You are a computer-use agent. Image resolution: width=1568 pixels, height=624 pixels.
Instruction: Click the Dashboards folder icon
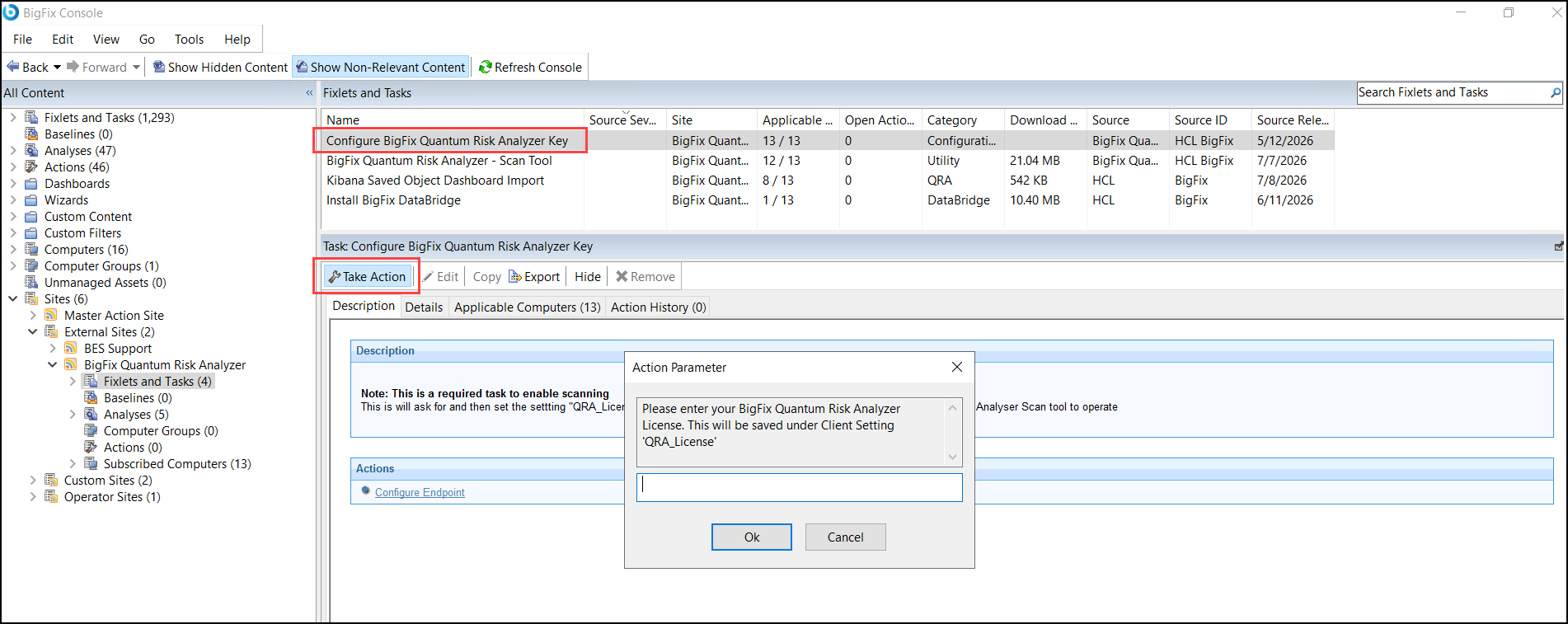(x=31, y=183)
